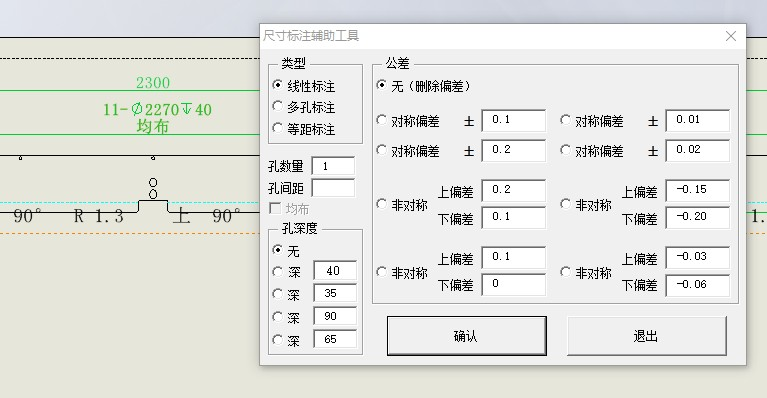This screenshot has width=767, height=398.
Task: Select the green 均布 annotation text
Action: [153, 127]
